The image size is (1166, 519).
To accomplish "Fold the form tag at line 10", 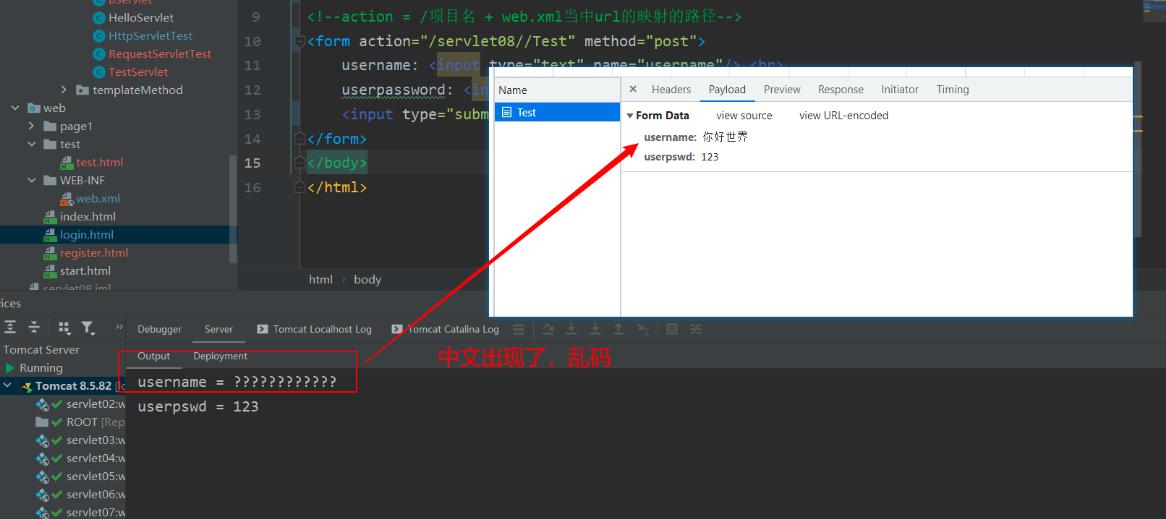I will (300, 41).
